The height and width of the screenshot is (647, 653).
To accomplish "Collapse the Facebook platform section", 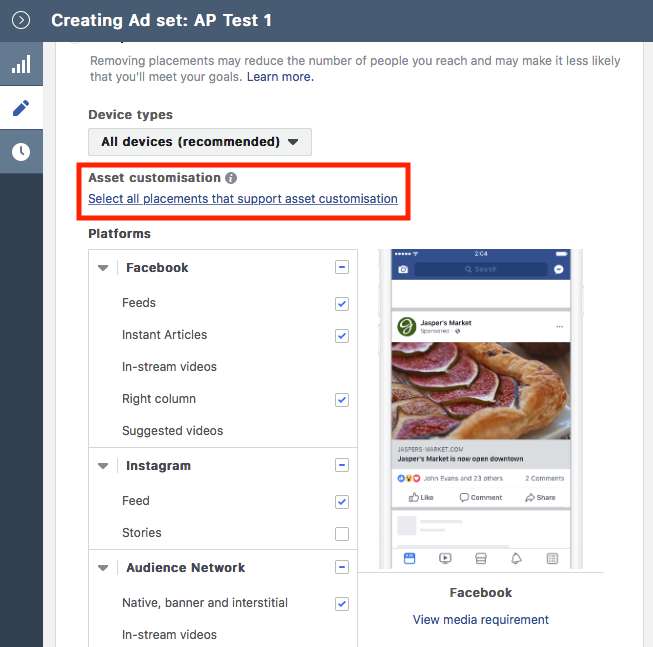I will click(103, 268).
